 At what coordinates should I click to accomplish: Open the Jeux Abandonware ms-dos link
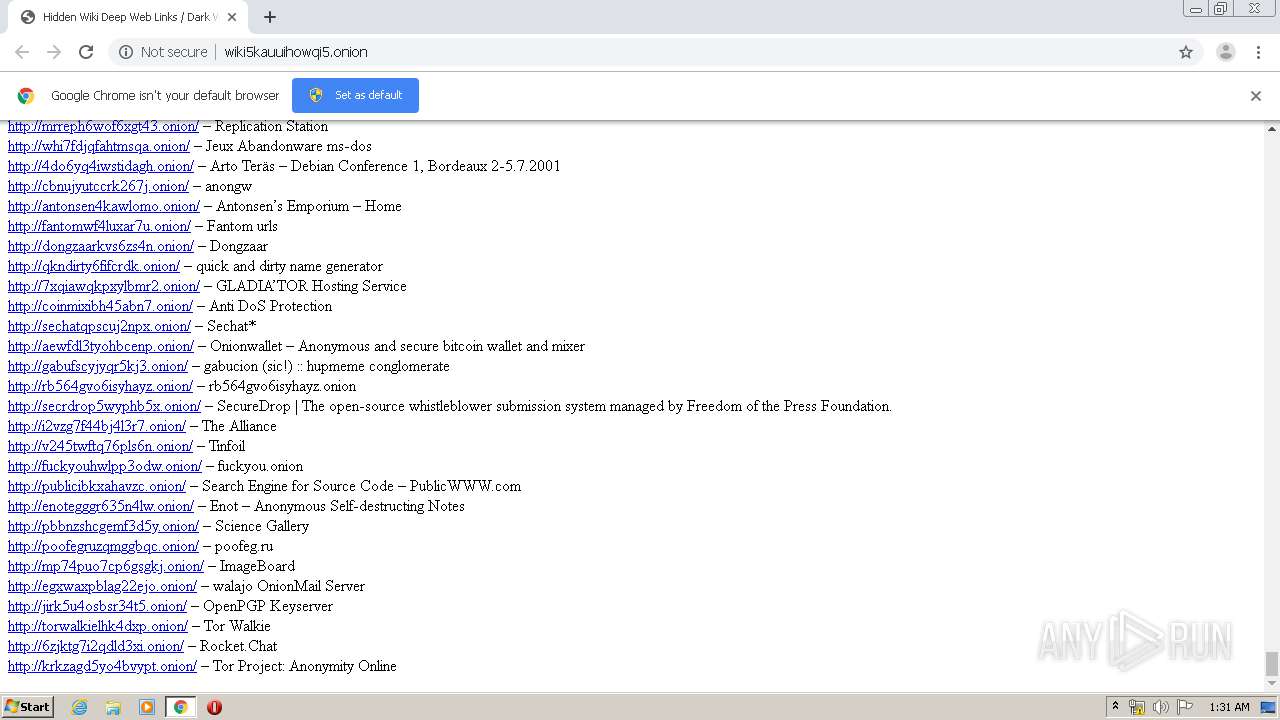tap(98, 146)
